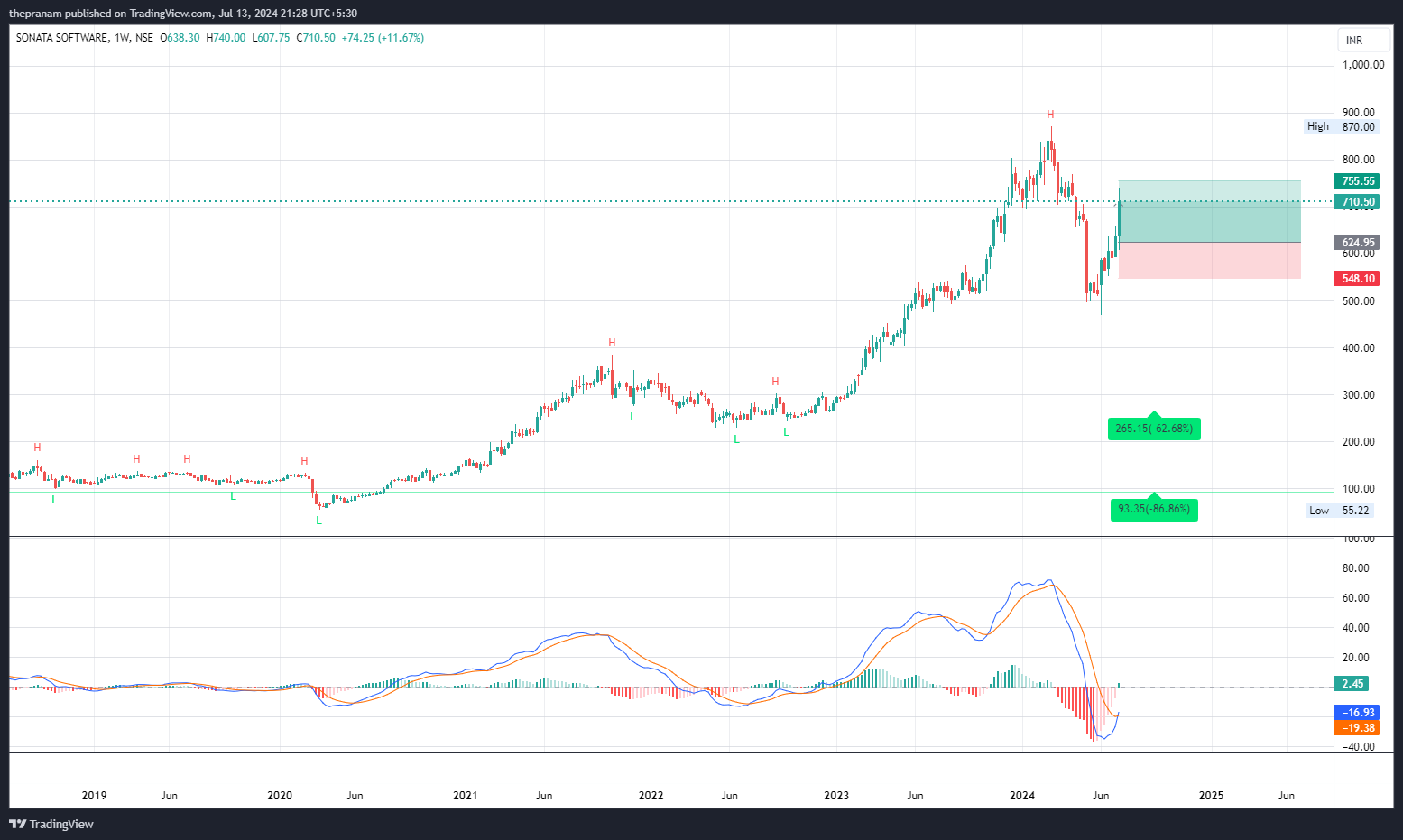
Task: Click the orange -19.38 signal value tag
Action: pos(1357,728)
